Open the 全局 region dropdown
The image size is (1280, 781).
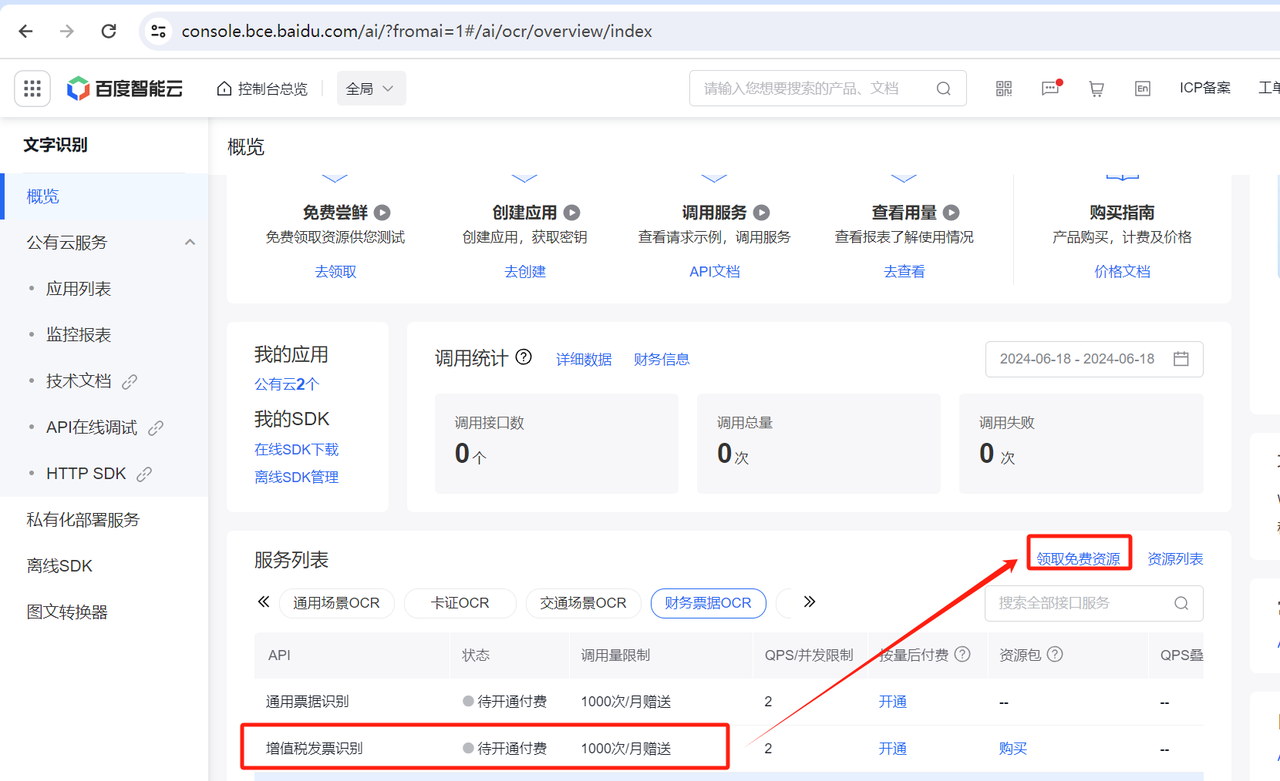tap(370, 89)
